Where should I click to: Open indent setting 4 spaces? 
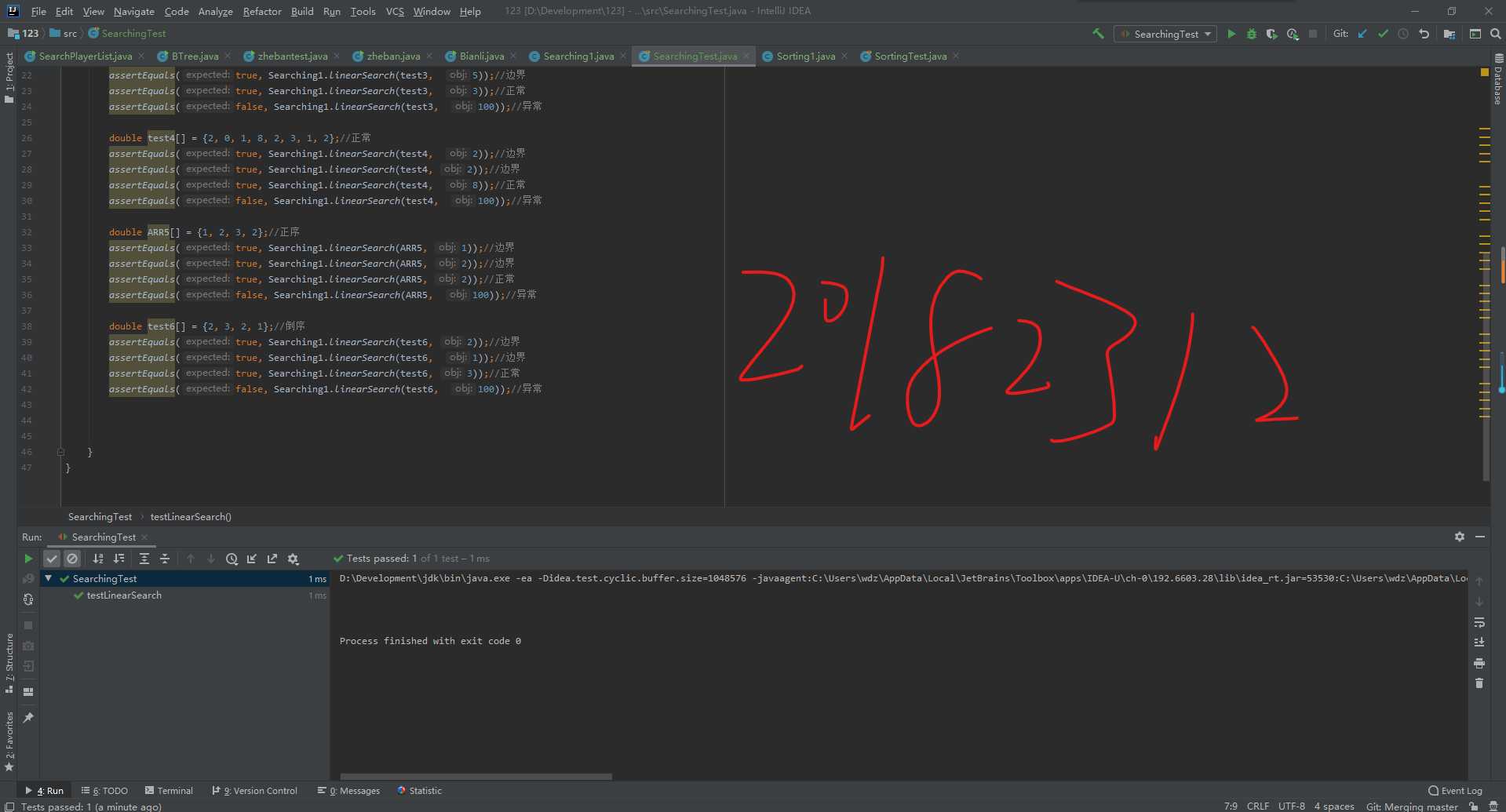click(1334, 806)
